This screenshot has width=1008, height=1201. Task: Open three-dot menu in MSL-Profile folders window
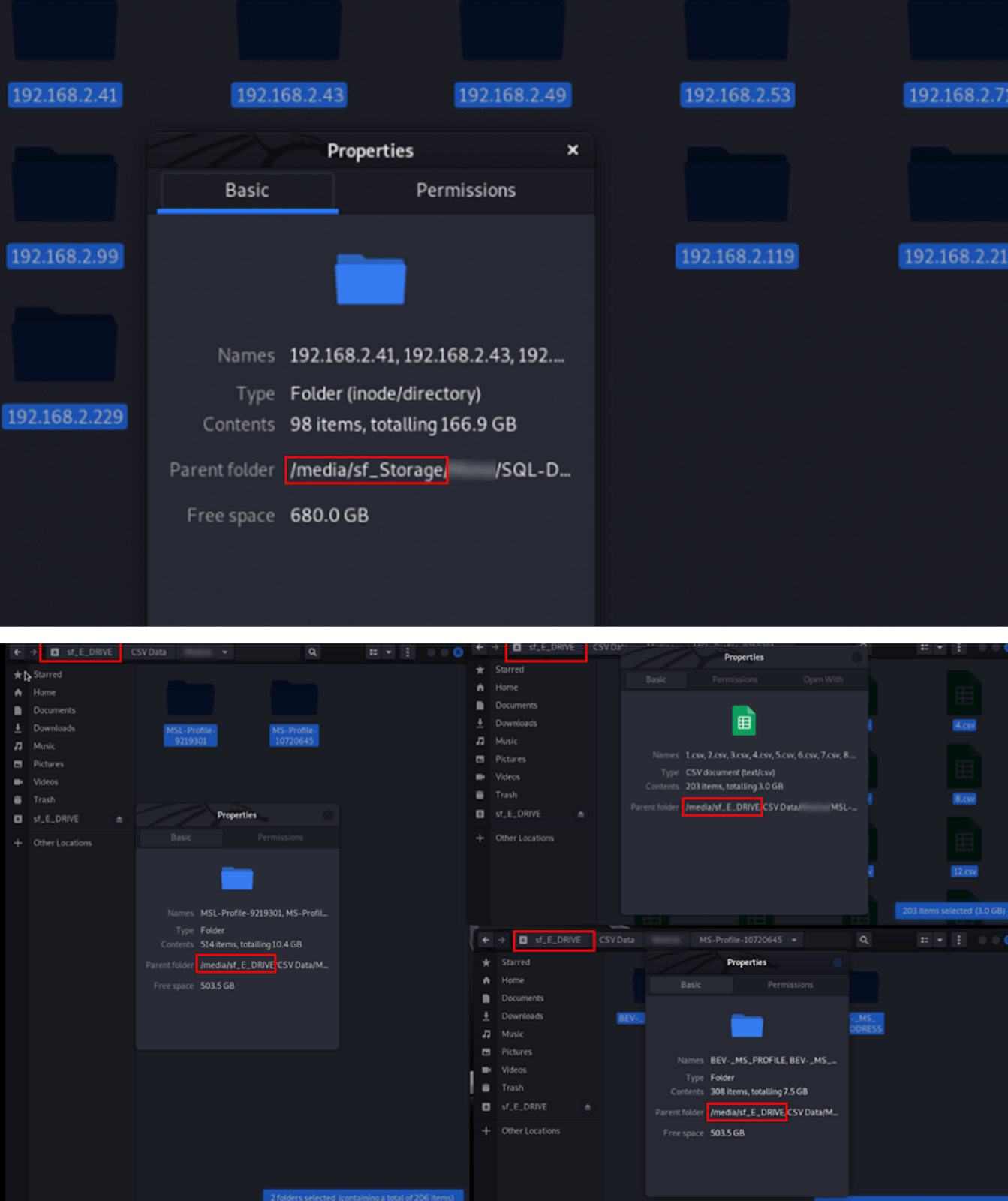pos(408,652)
